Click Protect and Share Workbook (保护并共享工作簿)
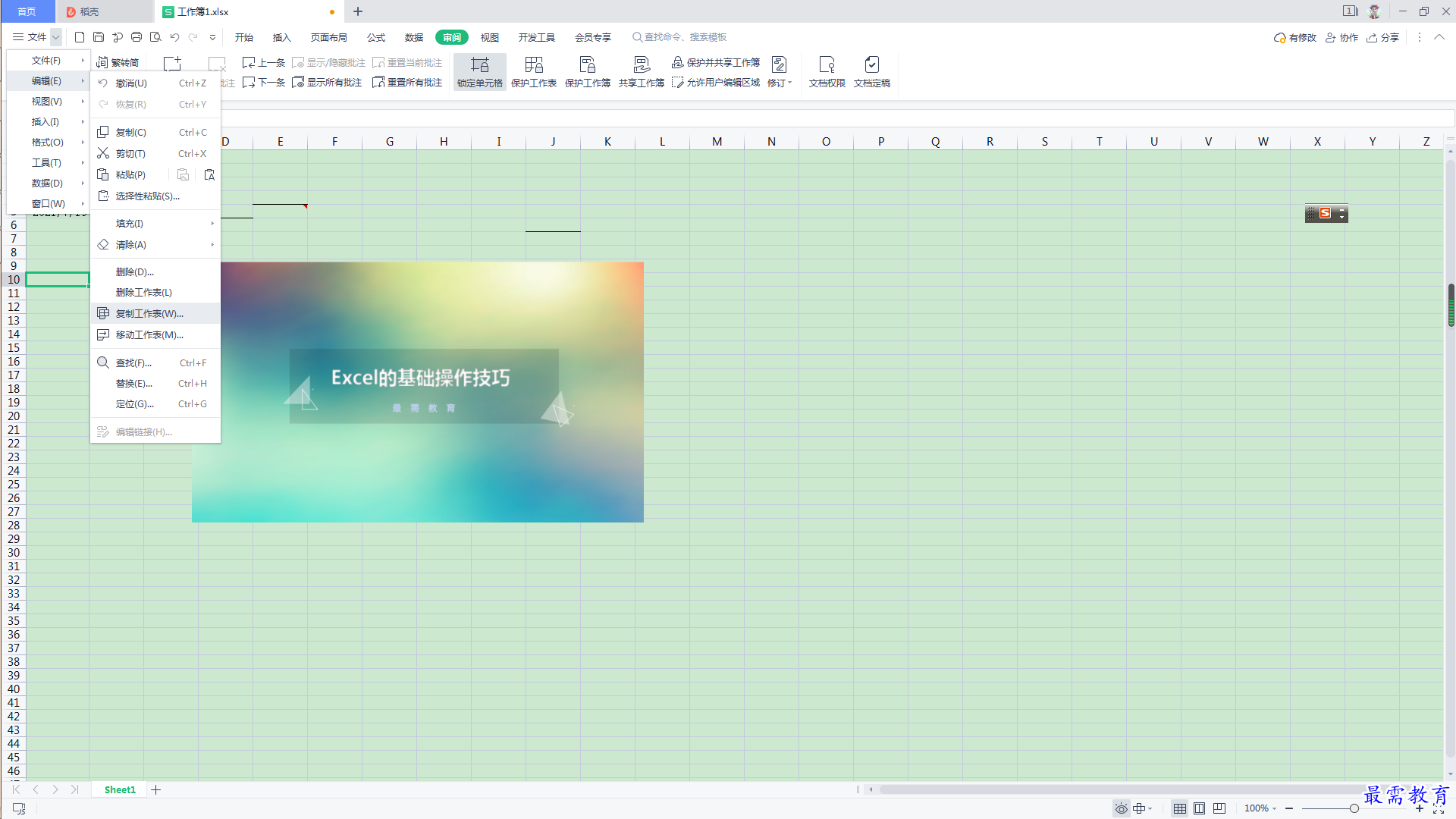1456x819 pixels. click(716, 62)
